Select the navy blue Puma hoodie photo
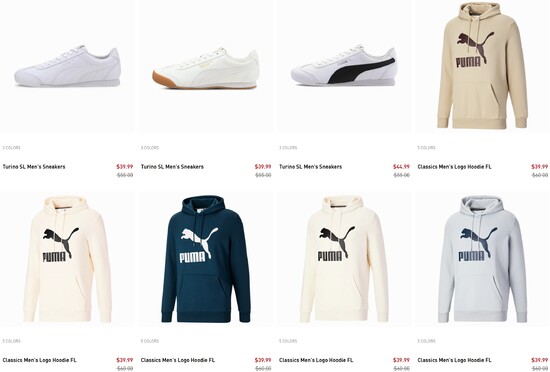The image size is (550, 372). (x=206, y=259)
